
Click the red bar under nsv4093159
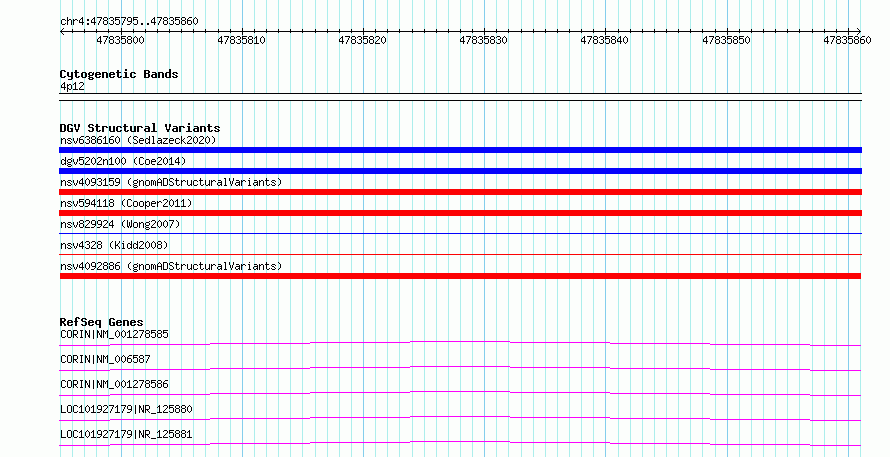(x=460, y=192)
